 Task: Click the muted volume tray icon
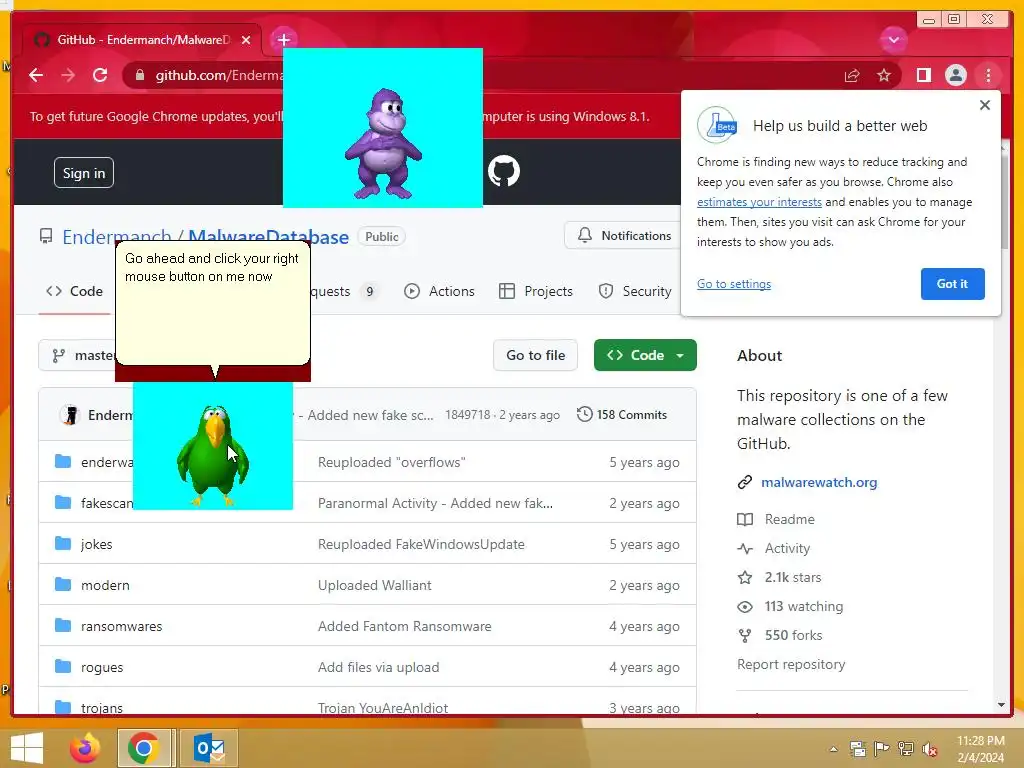pos(930,749)
